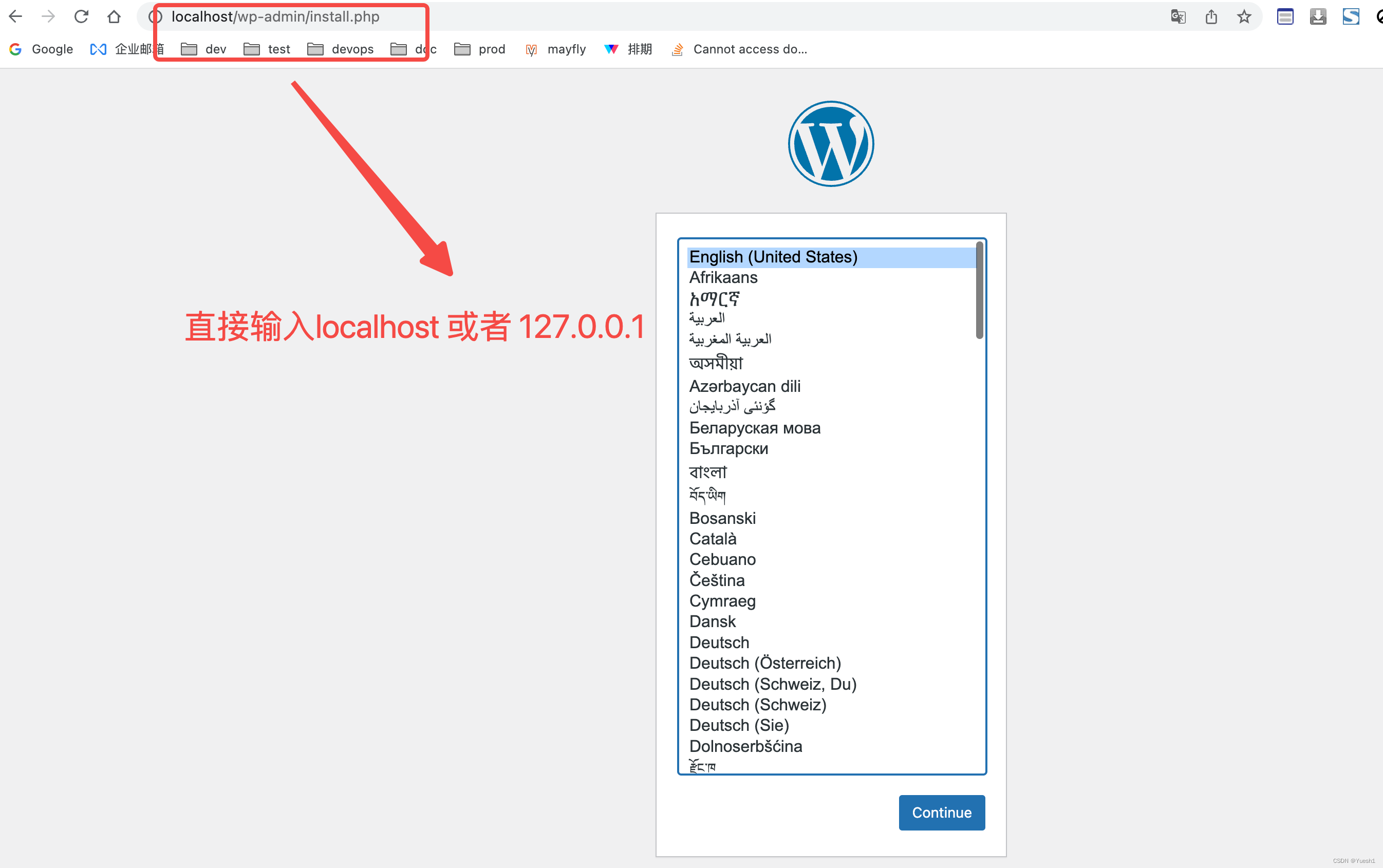Select Dolnoserbšćina in the language list
Viewport: 1383px width, 868px height.
pos(831,746)
